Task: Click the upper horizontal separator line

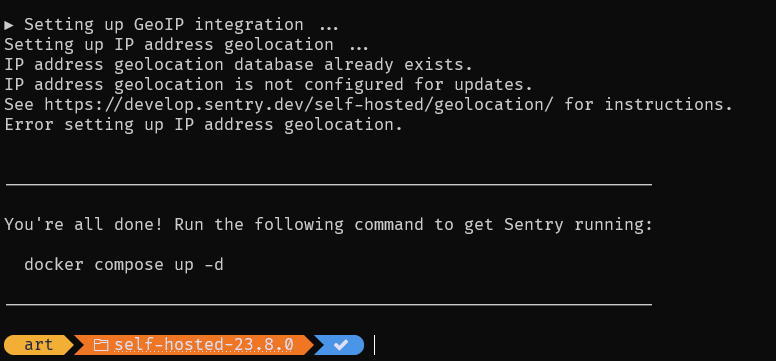Action: [x=329, y=185]
